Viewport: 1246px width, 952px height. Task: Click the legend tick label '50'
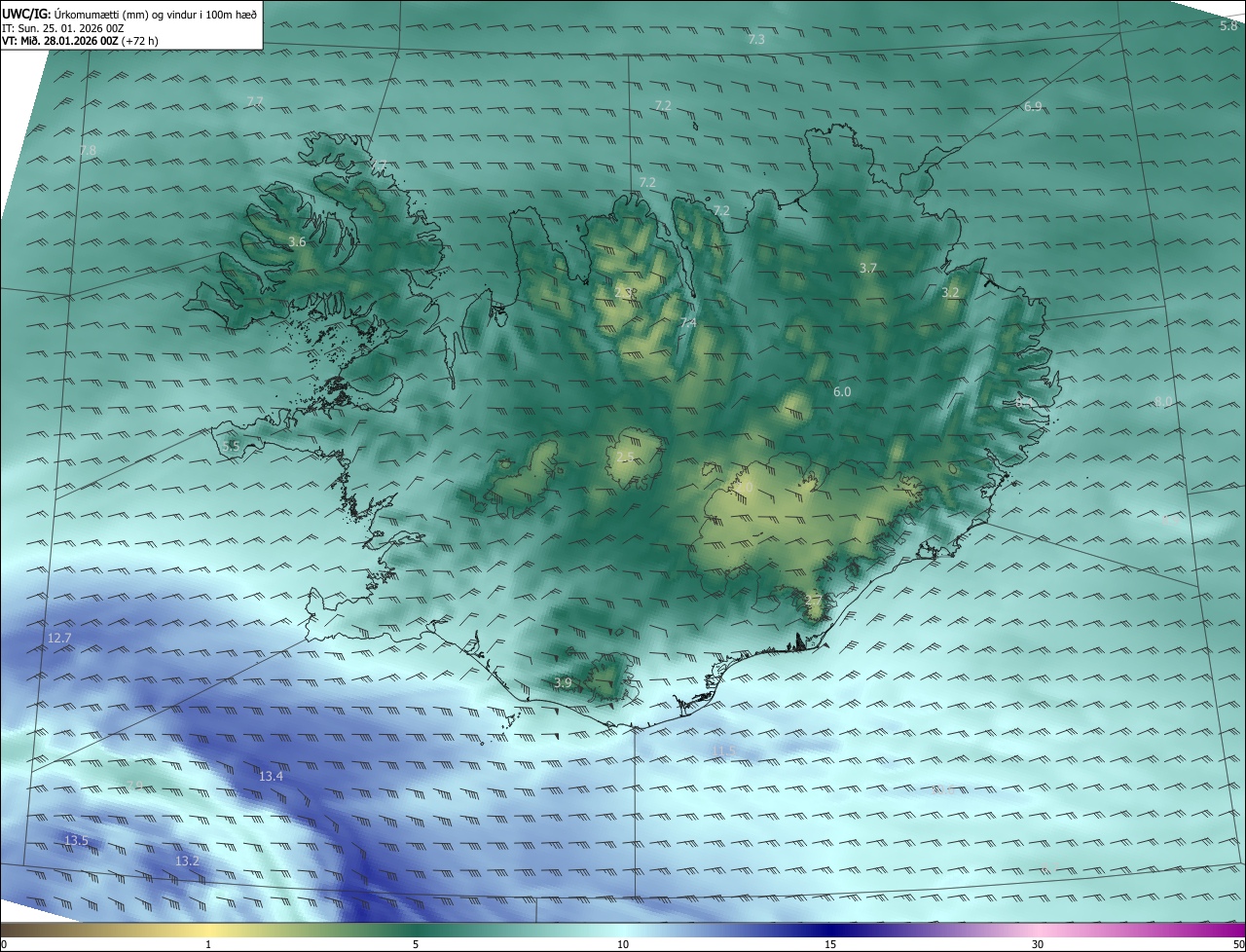[x=1238, y=944]
